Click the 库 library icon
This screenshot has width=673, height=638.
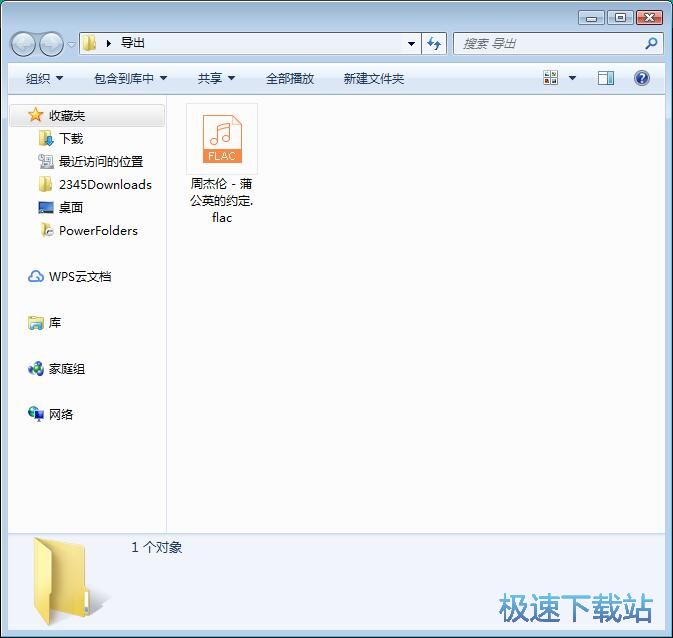coord(36,322)
